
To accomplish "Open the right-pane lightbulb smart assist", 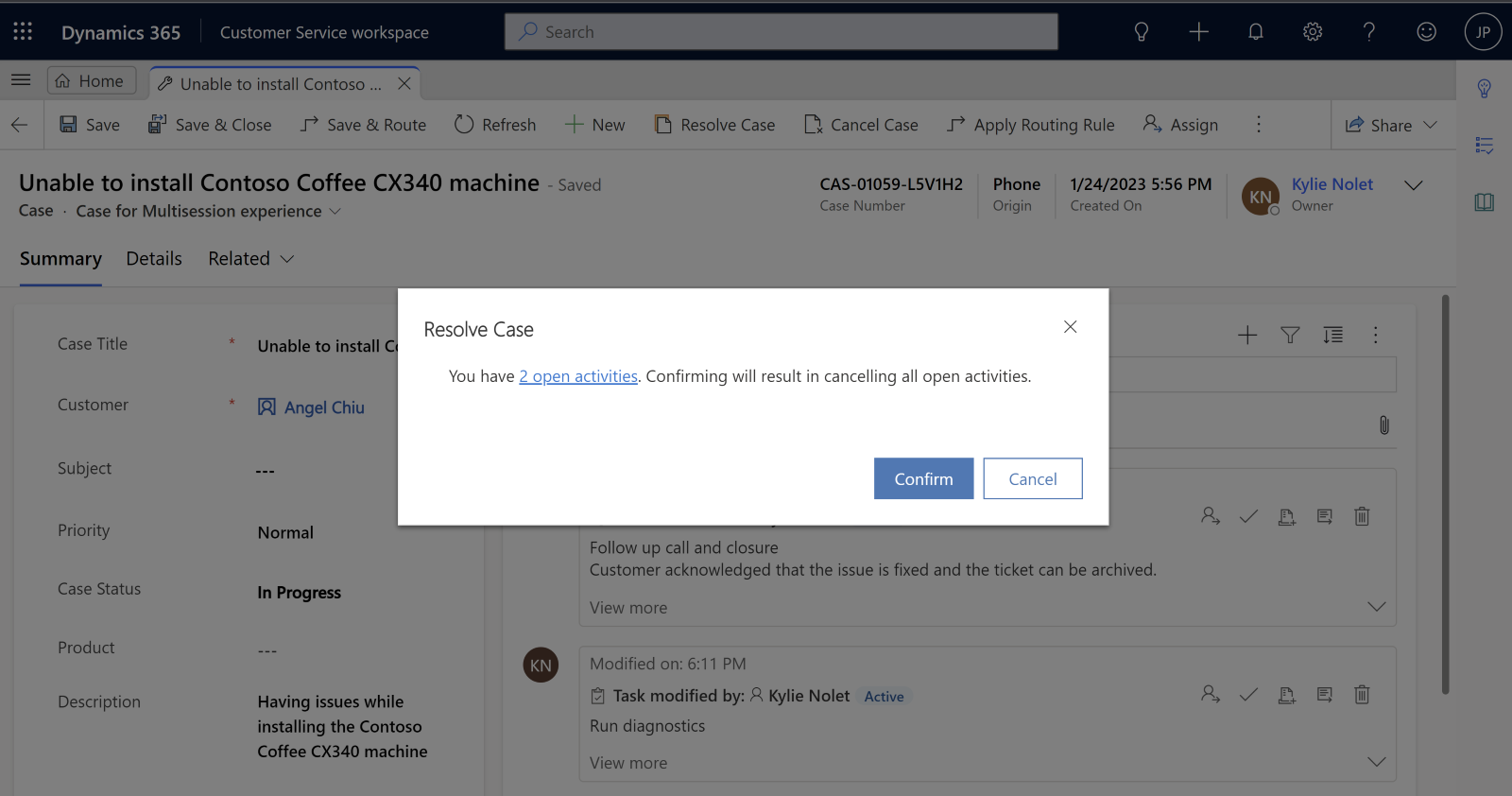I will click(1485, 88).
